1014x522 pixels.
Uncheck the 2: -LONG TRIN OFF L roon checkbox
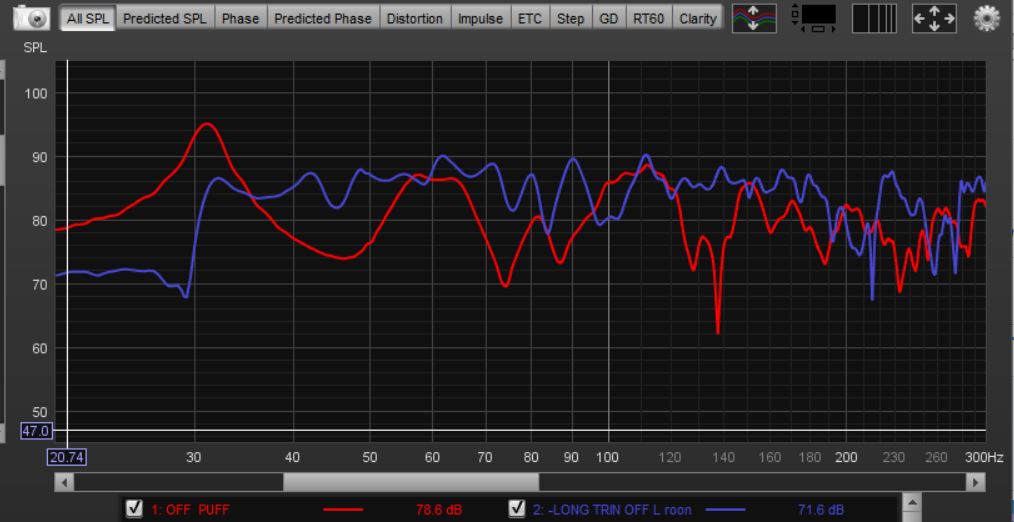(517, 508)
